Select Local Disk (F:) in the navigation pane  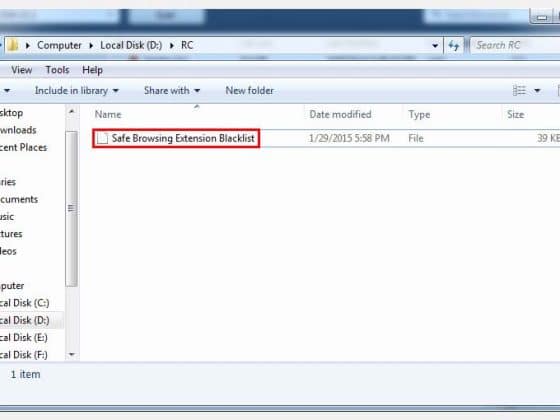pyautogui.click(x=24, y=354)
